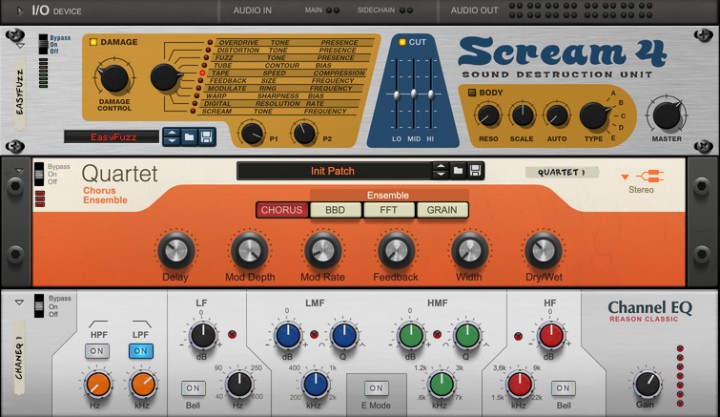The height and width of the screenshot is (417, 720).
Task: Select the FFT ensemble tab
Action: pyautogui.click(x=388, y=210)
